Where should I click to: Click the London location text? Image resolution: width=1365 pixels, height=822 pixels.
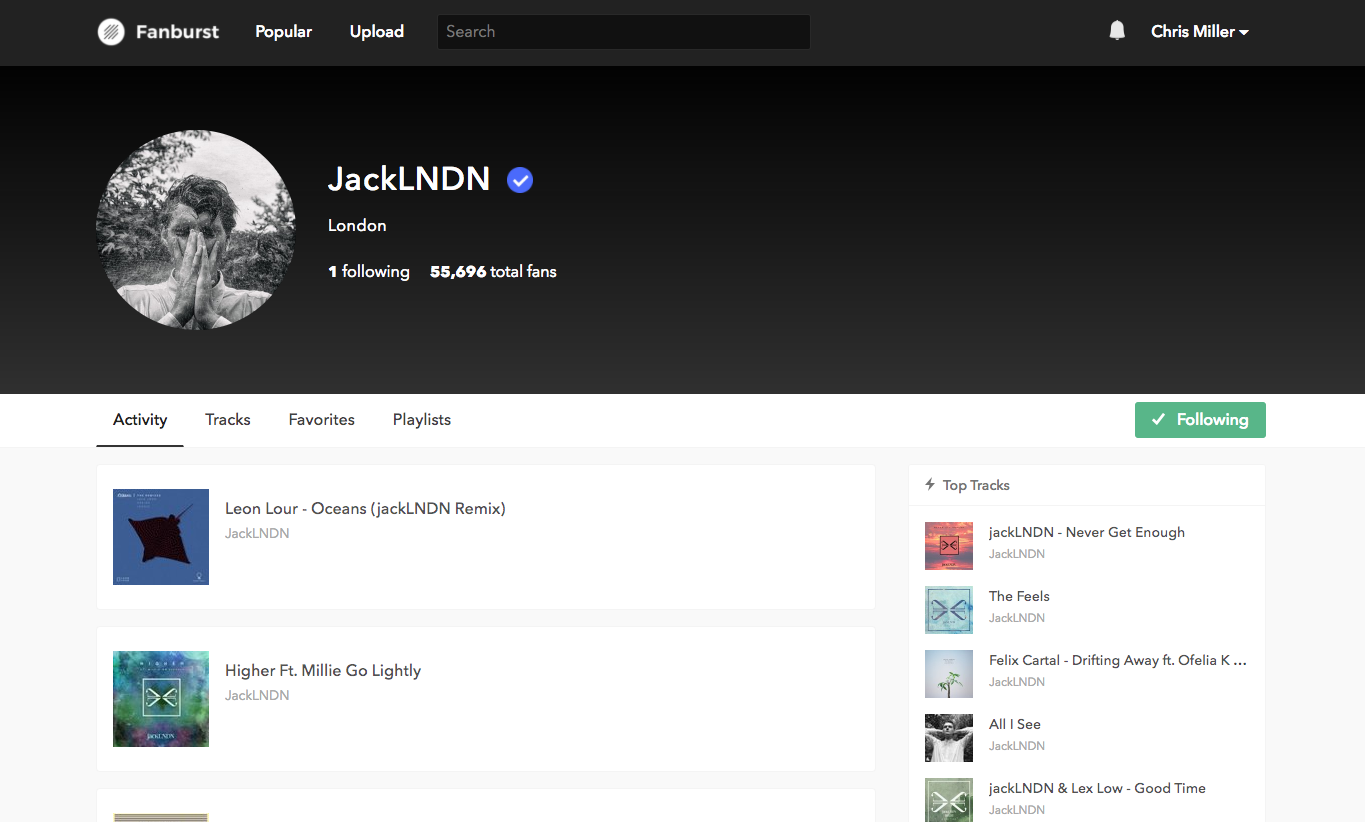[x=357, y=226]
